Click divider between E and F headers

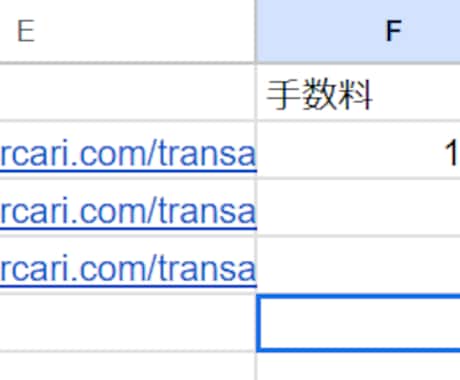pos(256,31)
